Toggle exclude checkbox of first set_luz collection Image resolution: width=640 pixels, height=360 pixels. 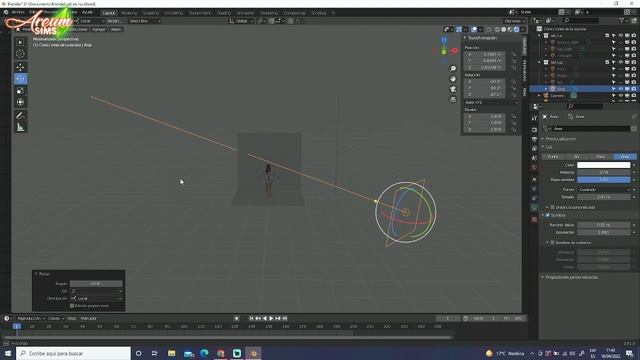607,36
